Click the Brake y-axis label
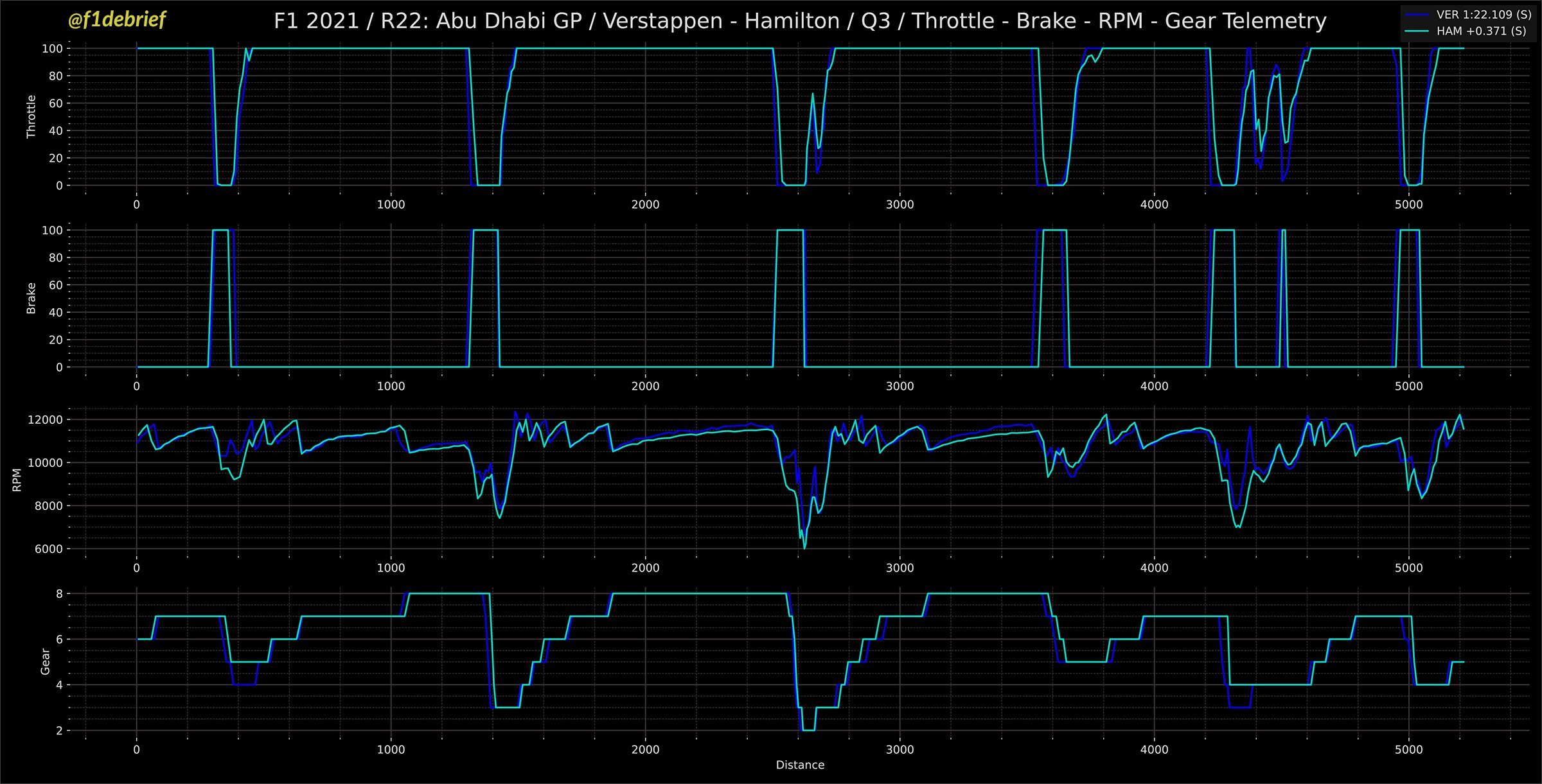This screenshot has height=784, width=1542. (31, 299)
